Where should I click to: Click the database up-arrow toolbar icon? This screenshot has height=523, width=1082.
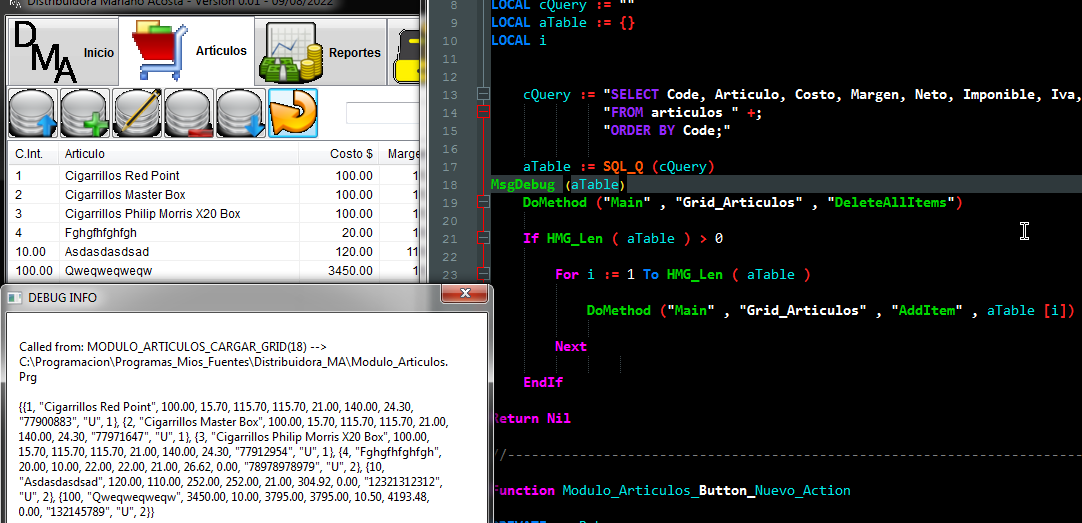pos(32,113)
